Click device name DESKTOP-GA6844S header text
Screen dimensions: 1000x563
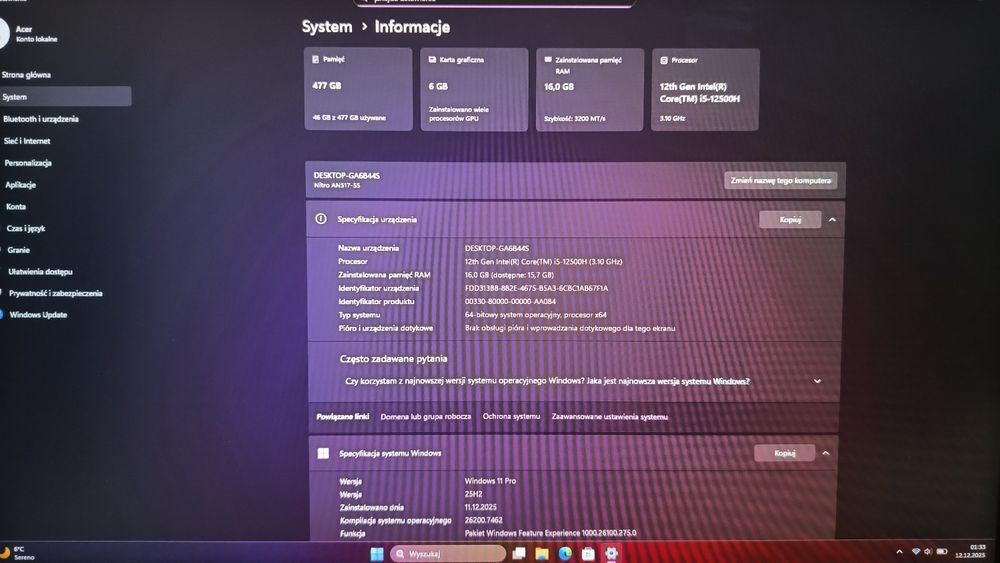click(346, 175)
